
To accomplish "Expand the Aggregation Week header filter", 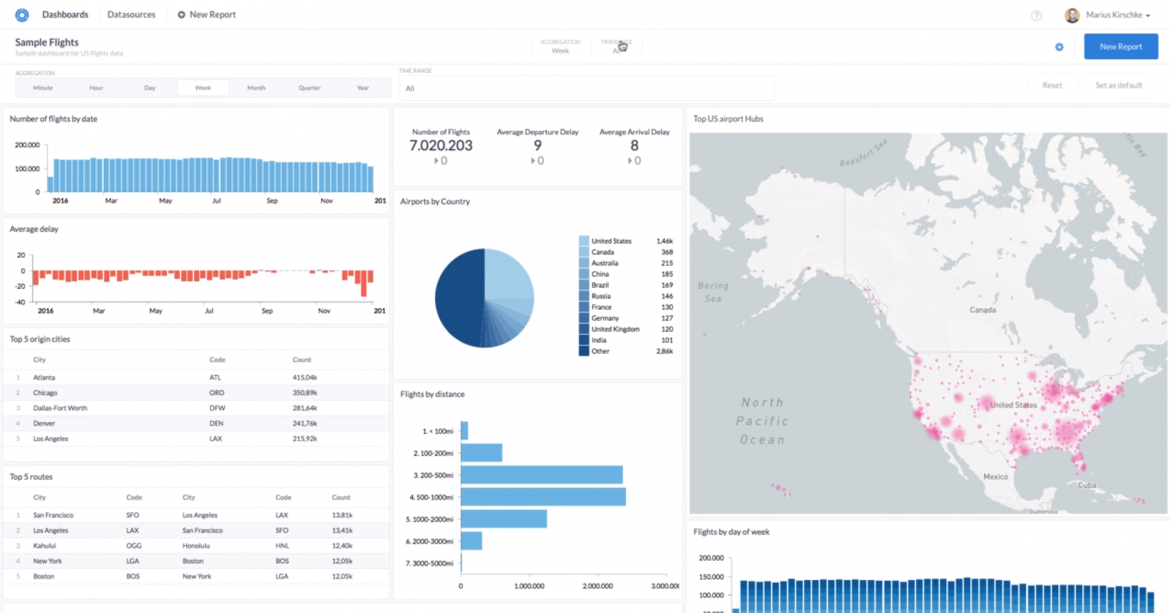I will [560, 46].
